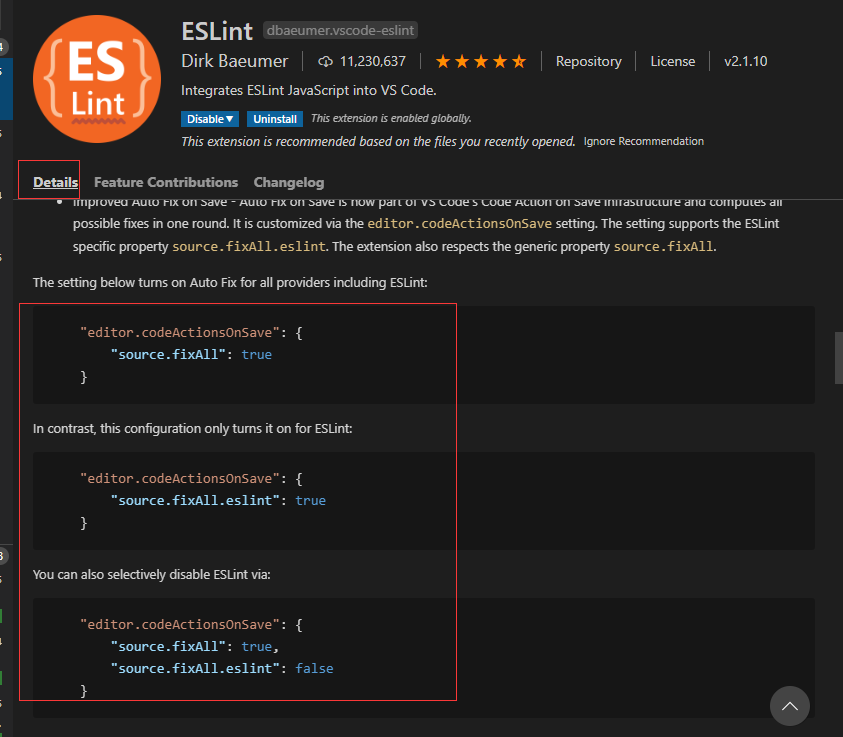Open the extension Repository link
The width and height of the screenshot is (843, 737).
(588, 61)
